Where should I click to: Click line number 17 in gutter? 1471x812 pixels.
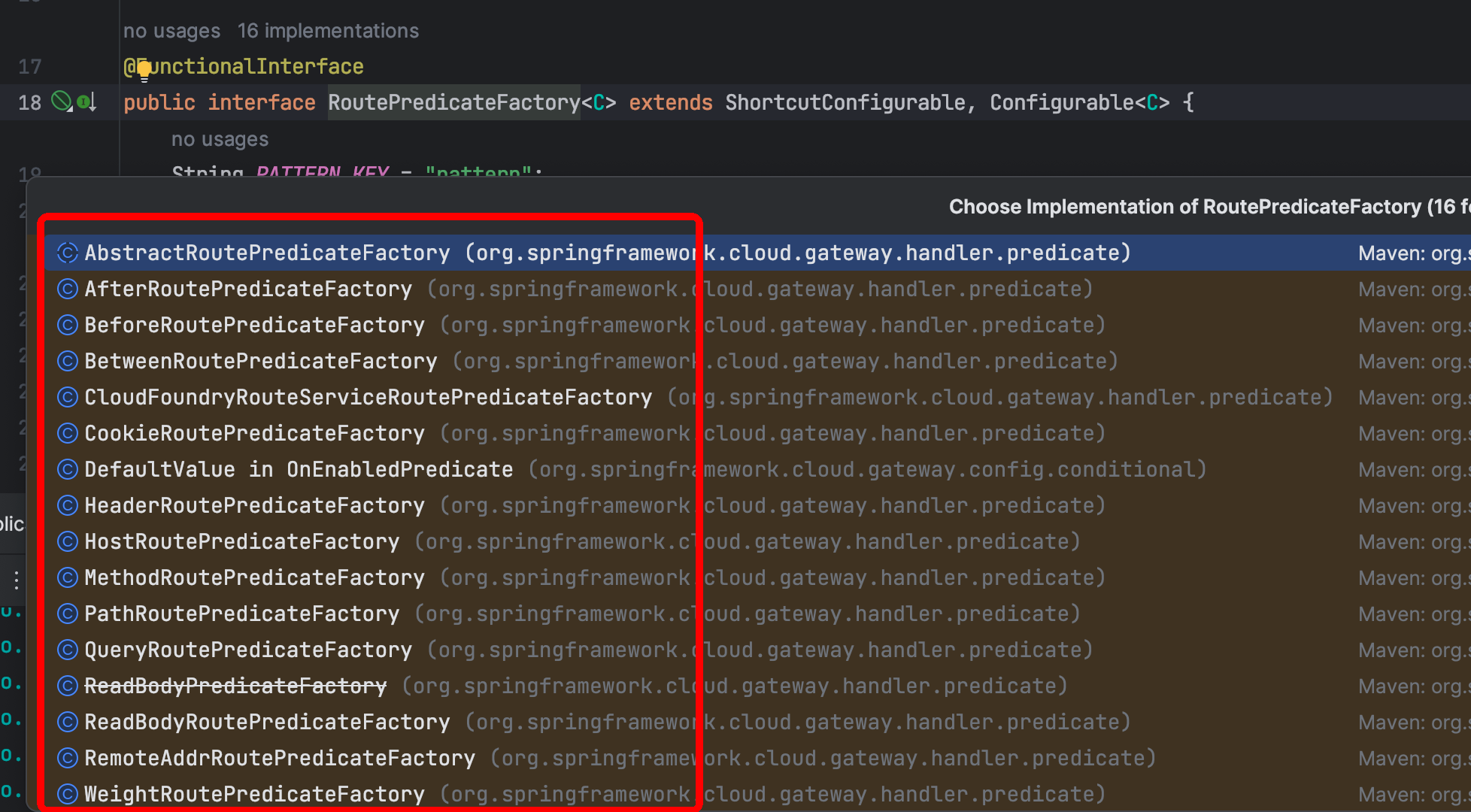[30, 67]
